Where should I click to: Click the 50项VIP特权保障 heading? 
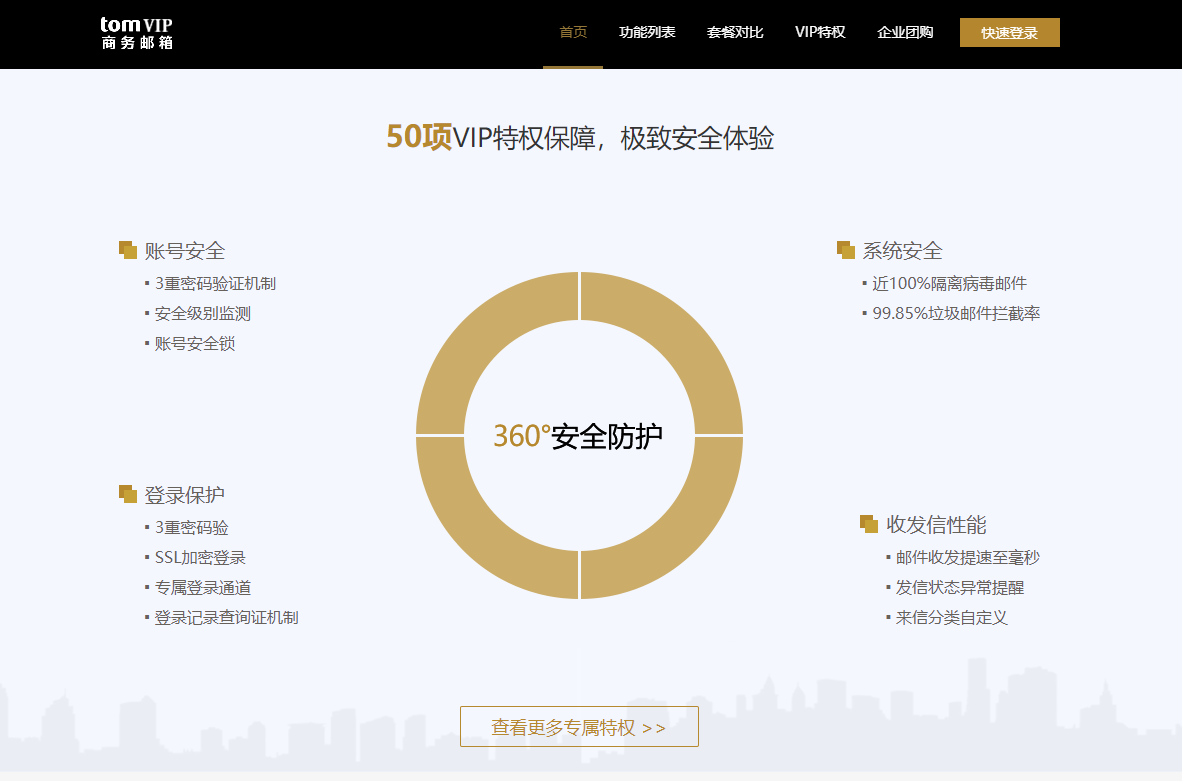click(x=580, y=138)
